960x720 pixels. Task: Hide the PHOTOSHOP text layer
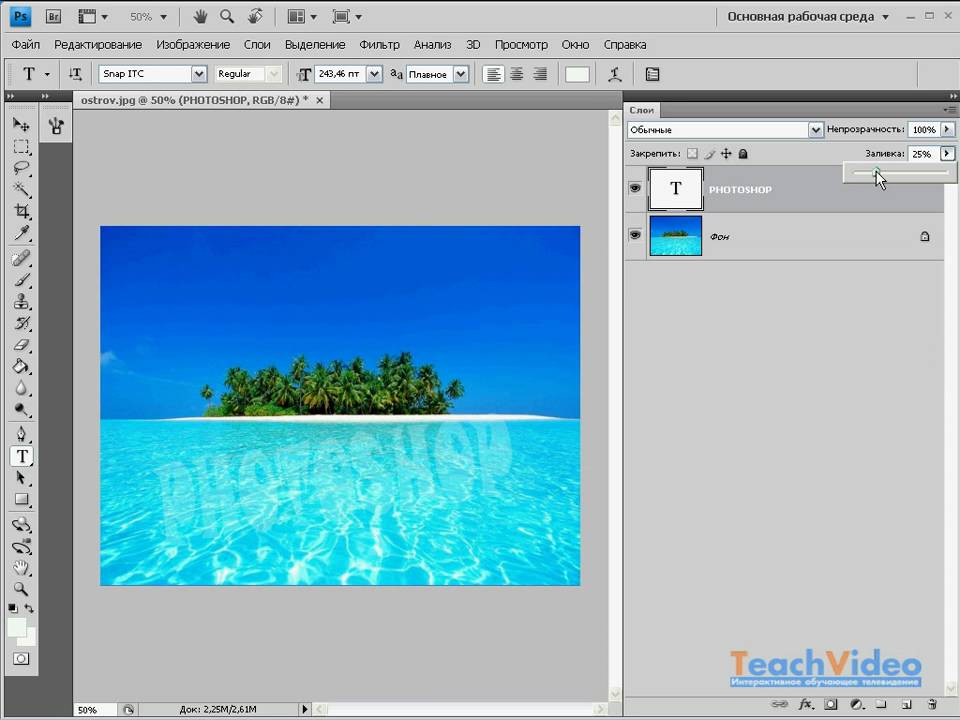coord(635,188)
